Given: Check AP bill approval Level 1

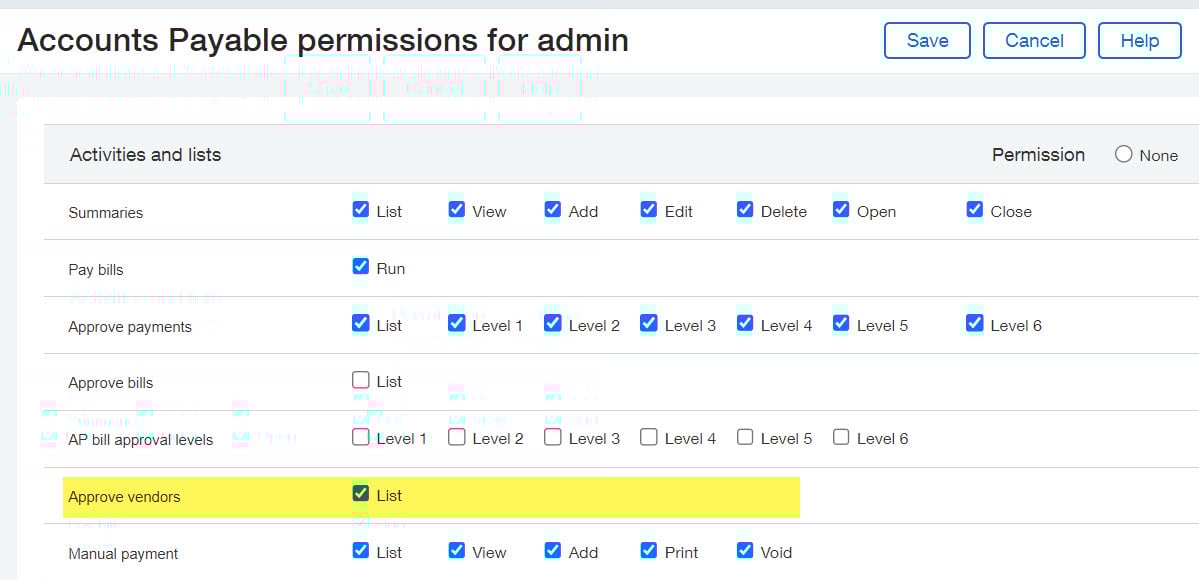Looking at the screenshot, I should [361, 437].
